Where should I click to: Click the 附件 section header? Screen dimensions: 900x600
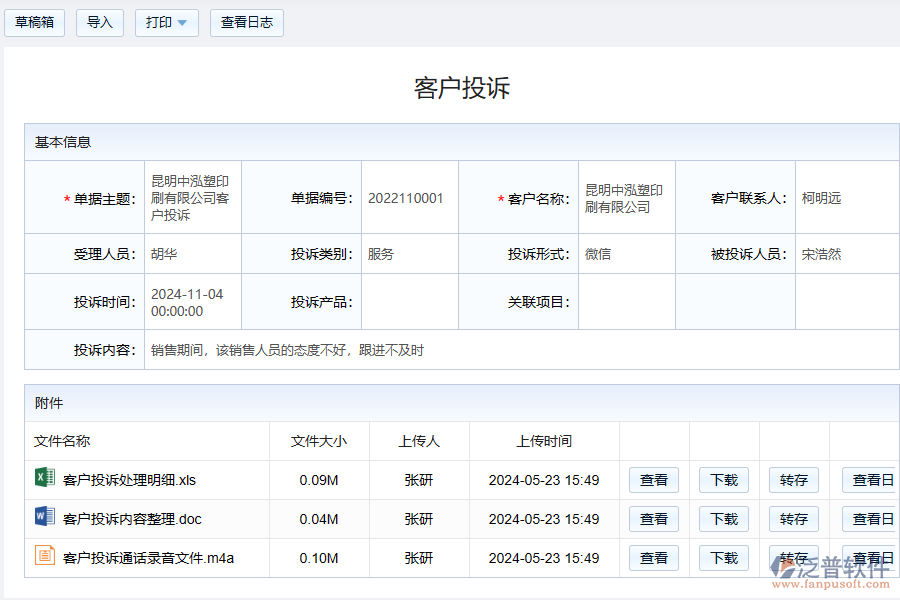tap(49, 403)
